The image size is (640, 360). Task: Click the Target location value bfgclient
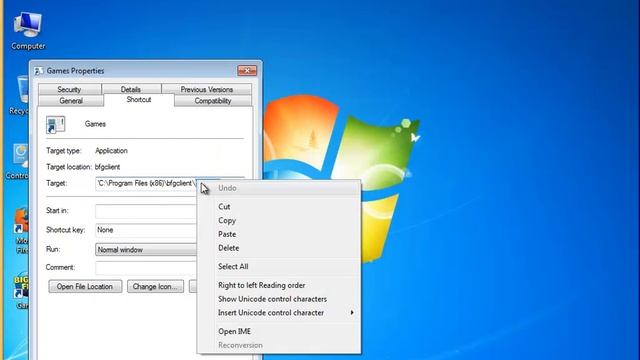click(x=107, y=167)
